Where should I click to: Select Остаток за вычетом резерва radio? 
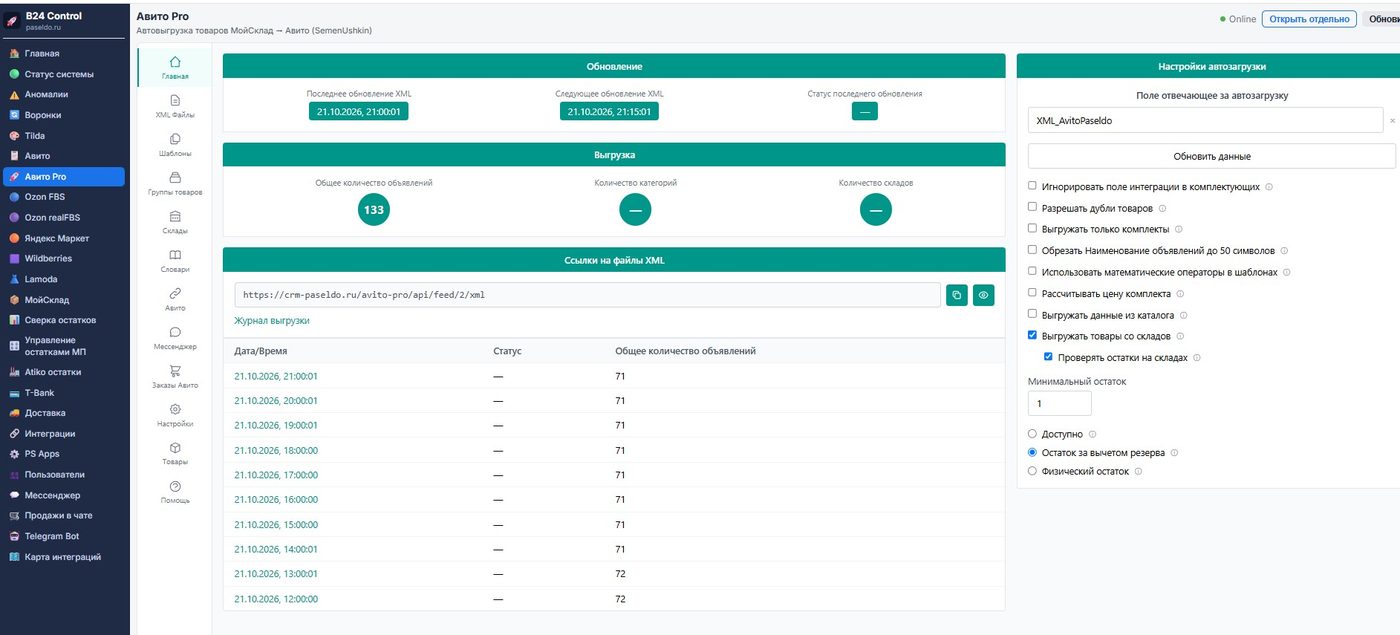[1032, 453]
